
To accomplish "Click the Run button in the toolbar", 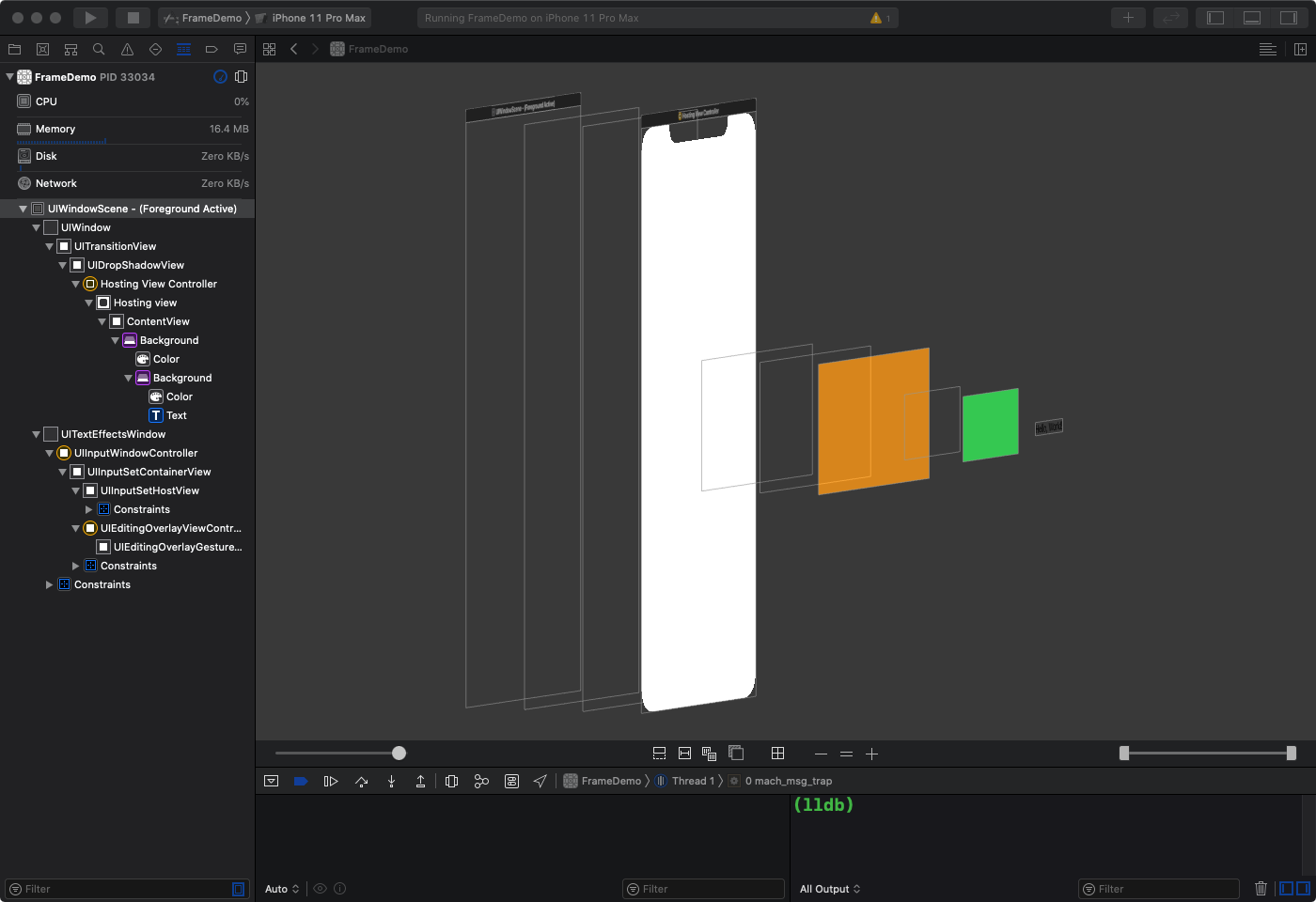I will (x=90, y=18).
